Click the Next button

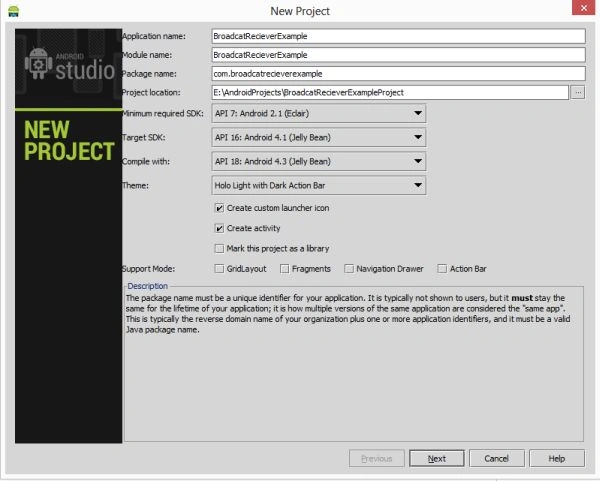click(437, 458)
